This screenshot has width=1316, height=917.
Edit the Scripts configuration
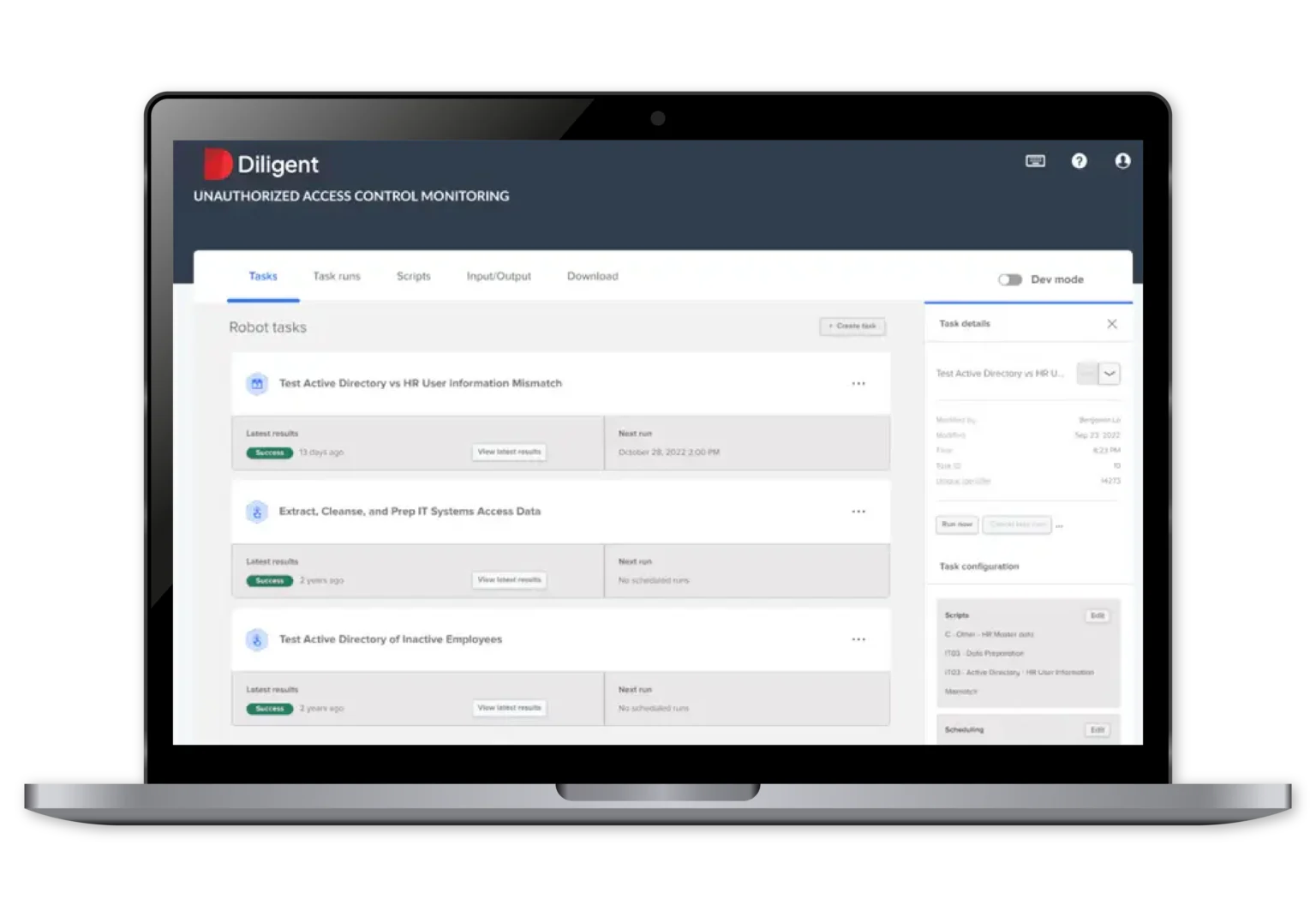click(x=1097, y=615)
